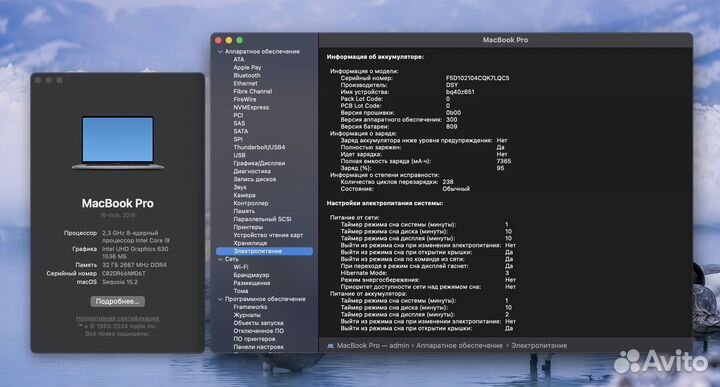Open the Память entry
Image resolution: width=720 pixels, height=387 pixels.
[x=244, y=211]
